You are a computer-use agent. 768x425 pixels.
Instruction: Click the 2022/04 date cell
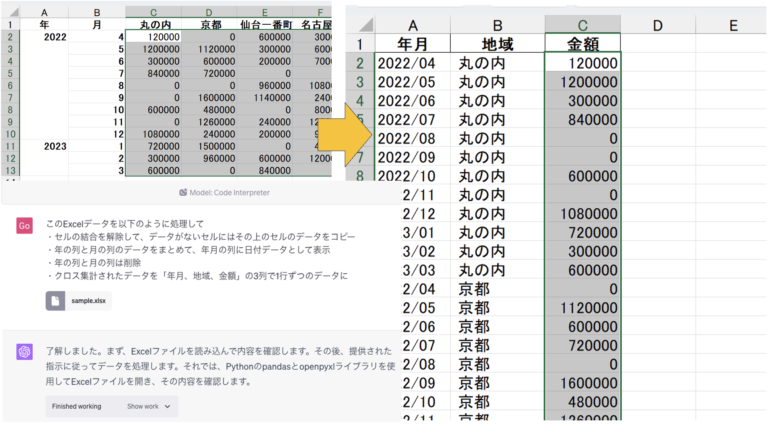click(x=414, y=62)
